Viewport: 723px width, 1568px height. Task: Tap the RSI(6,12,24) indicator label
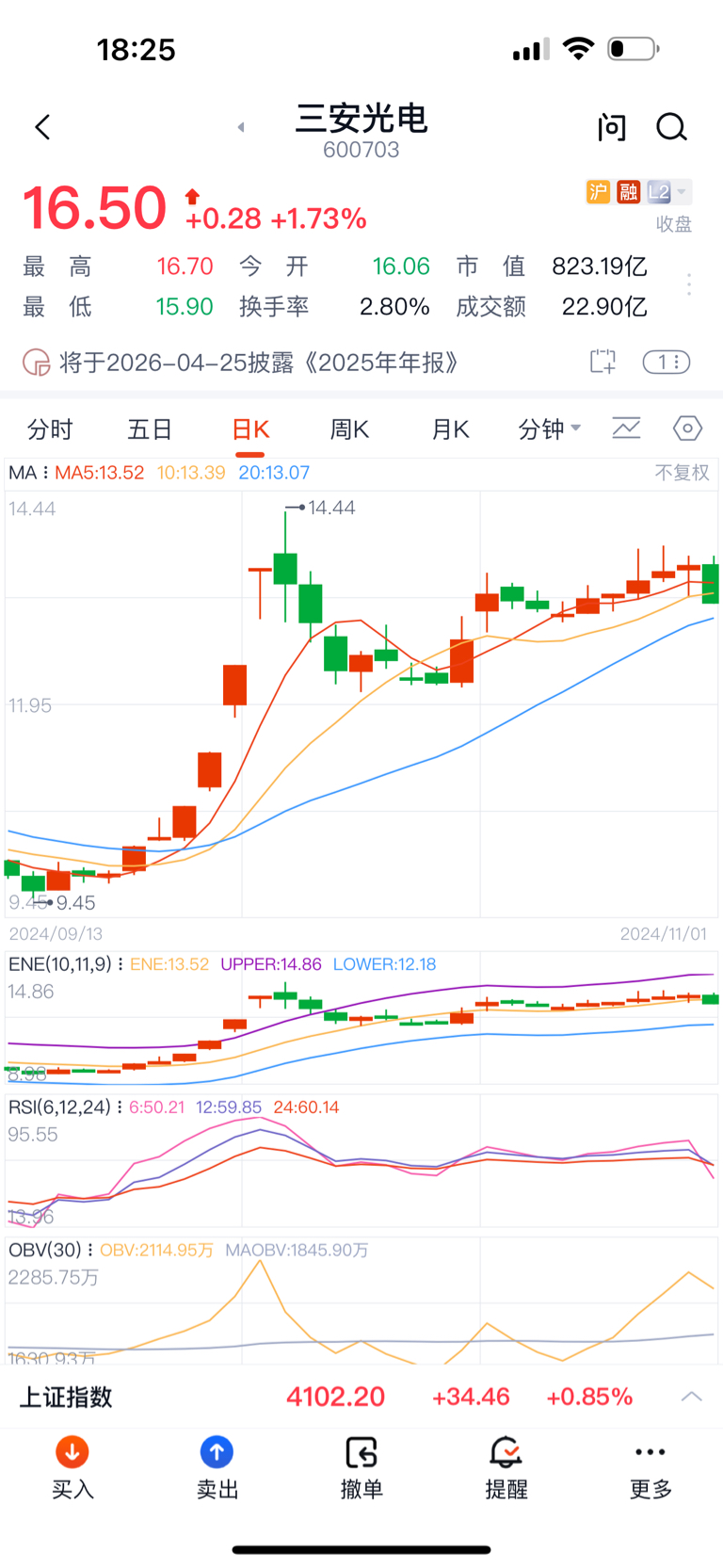point(60,1107)
